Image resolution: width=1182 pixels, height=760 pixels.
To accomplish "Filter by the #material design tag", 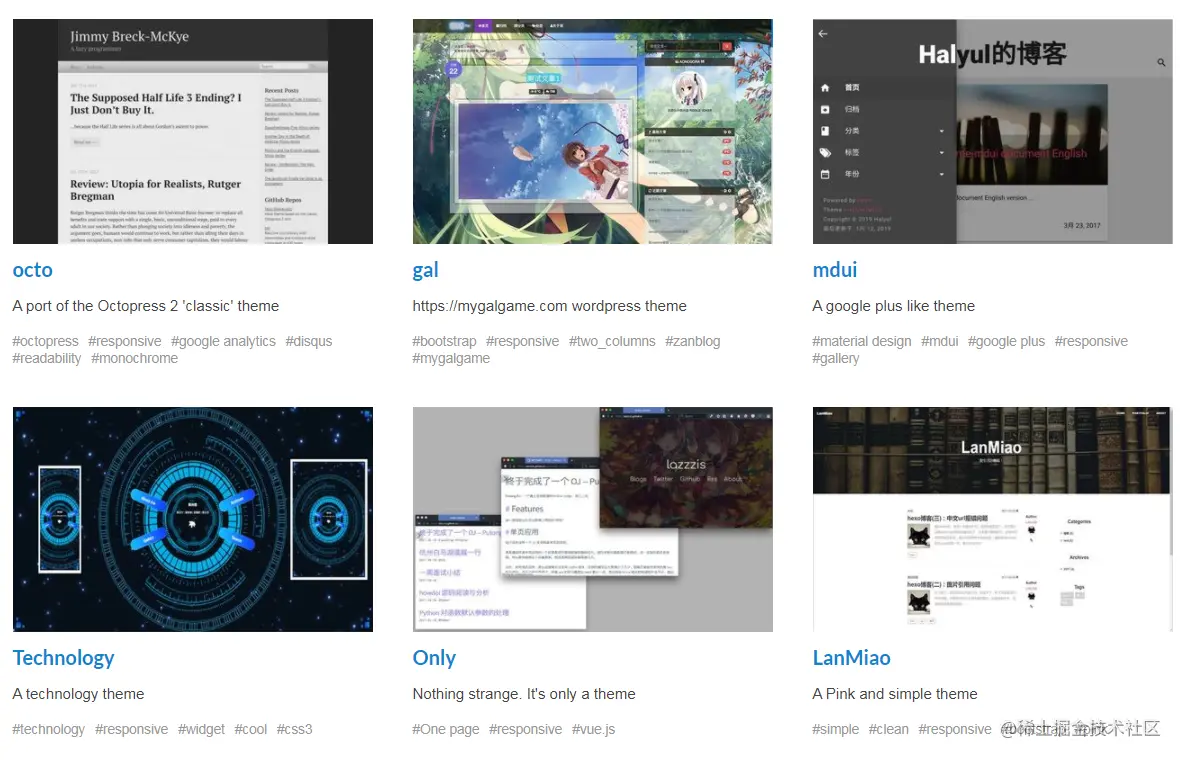I will [x=862, y=342].
